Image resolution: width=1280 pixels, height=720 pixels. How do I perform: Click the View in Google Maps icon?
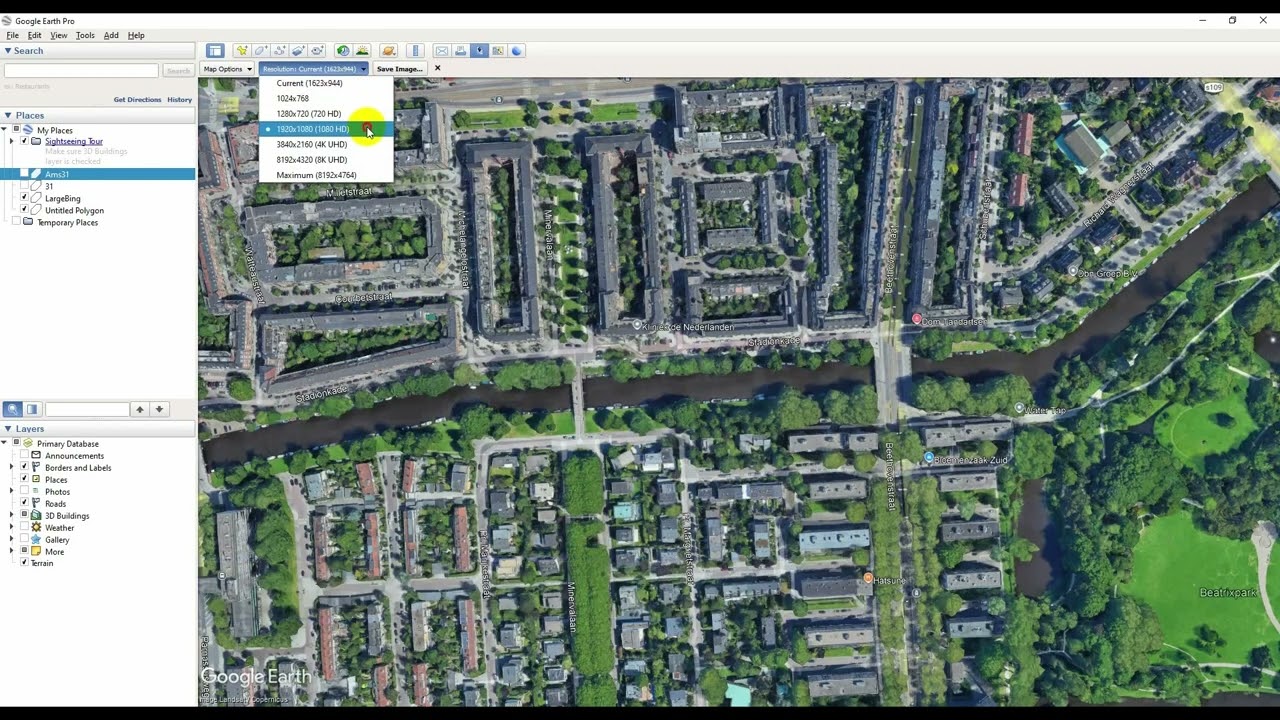[x=498, y=51]
